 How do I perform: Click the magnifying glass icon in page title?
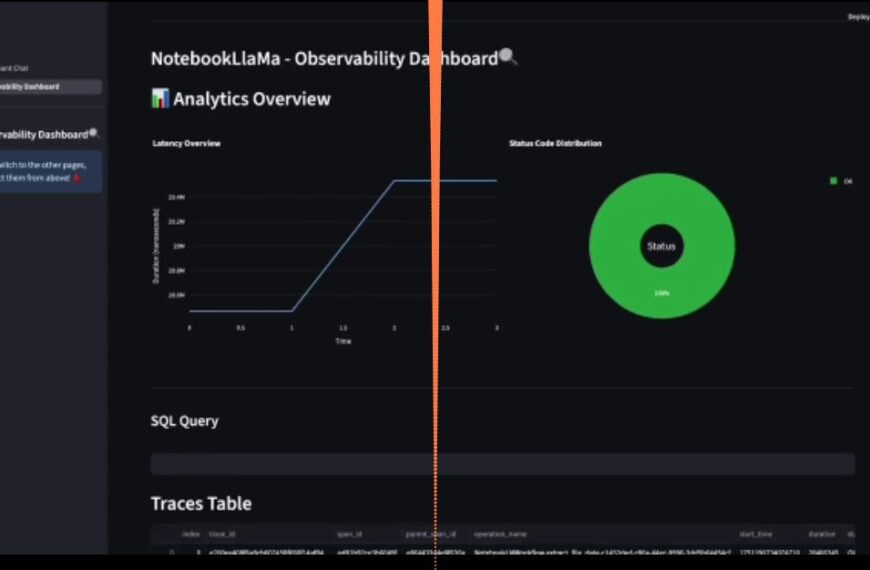508,58
